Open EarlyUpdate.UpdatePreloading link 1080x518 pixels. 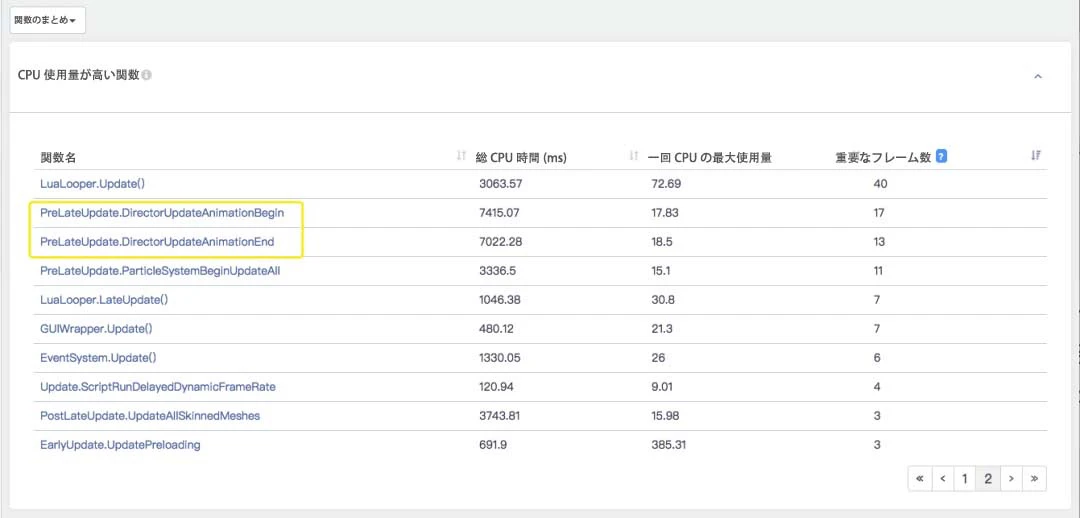[120, 444]
